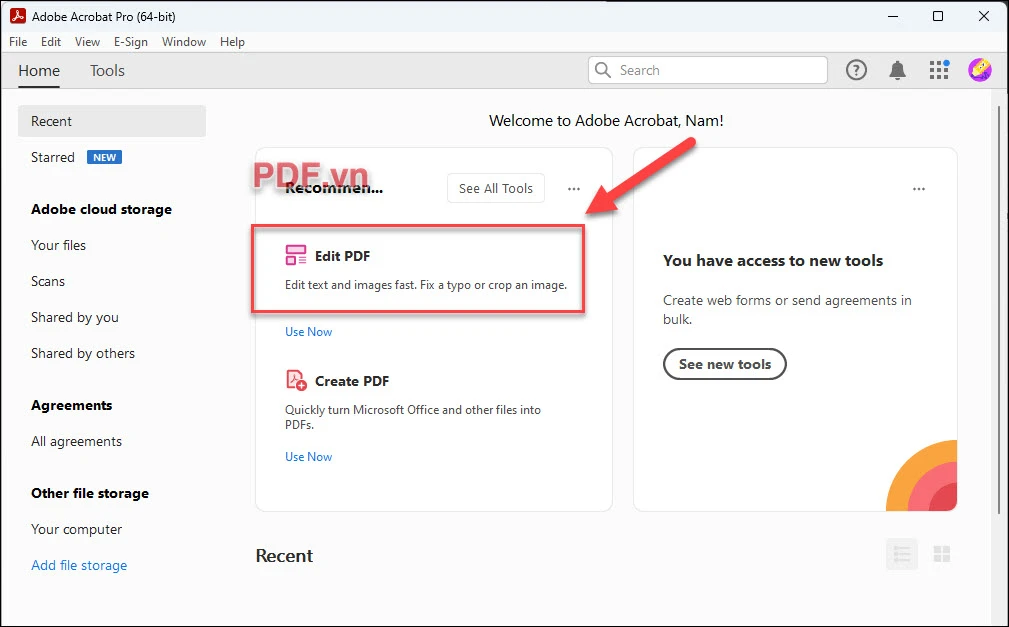Switch to the Home tab

[39, 71]
